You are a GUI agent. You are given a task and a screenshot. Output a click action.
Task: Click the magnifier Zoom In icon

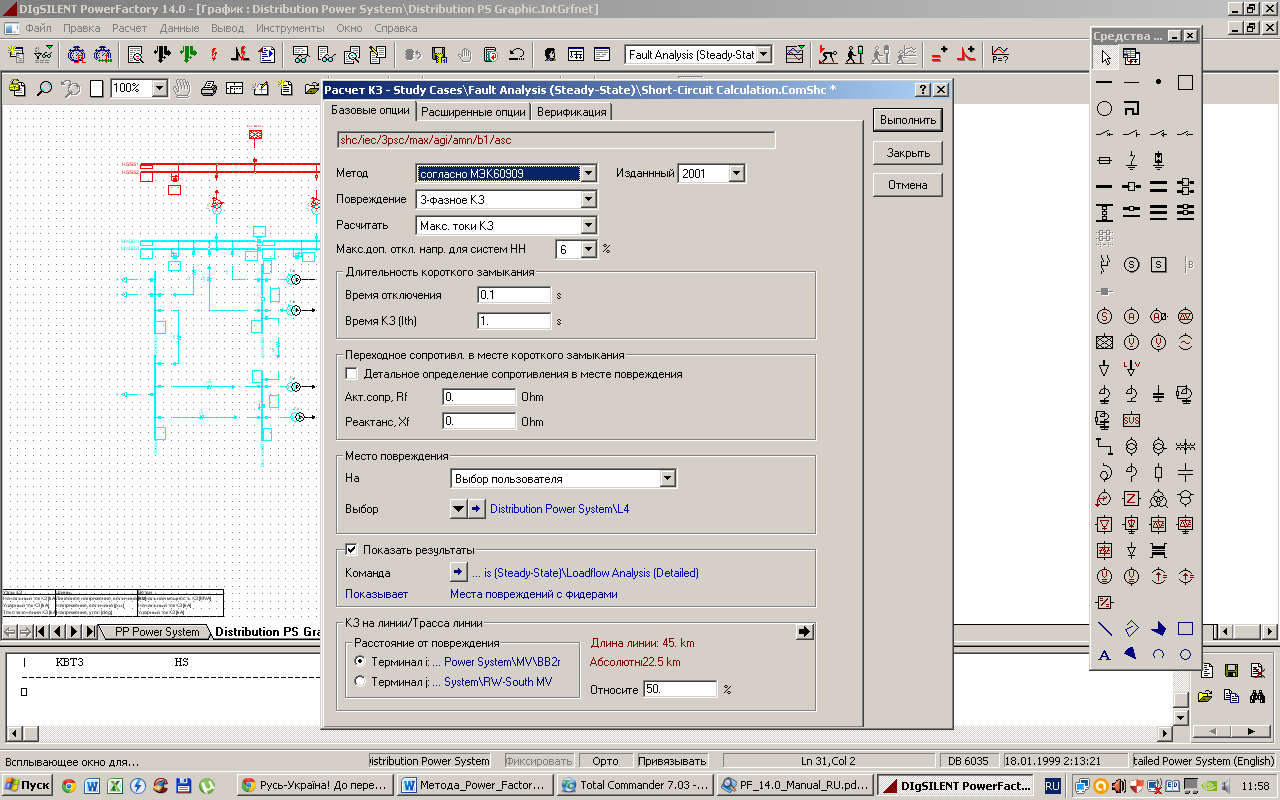click(44, 88)
